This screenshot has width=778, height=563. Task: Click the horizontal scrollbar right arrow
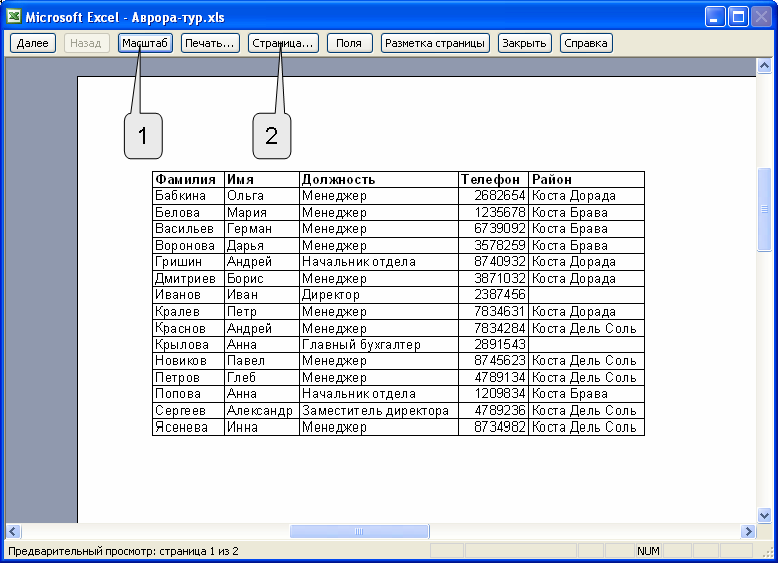748,531
